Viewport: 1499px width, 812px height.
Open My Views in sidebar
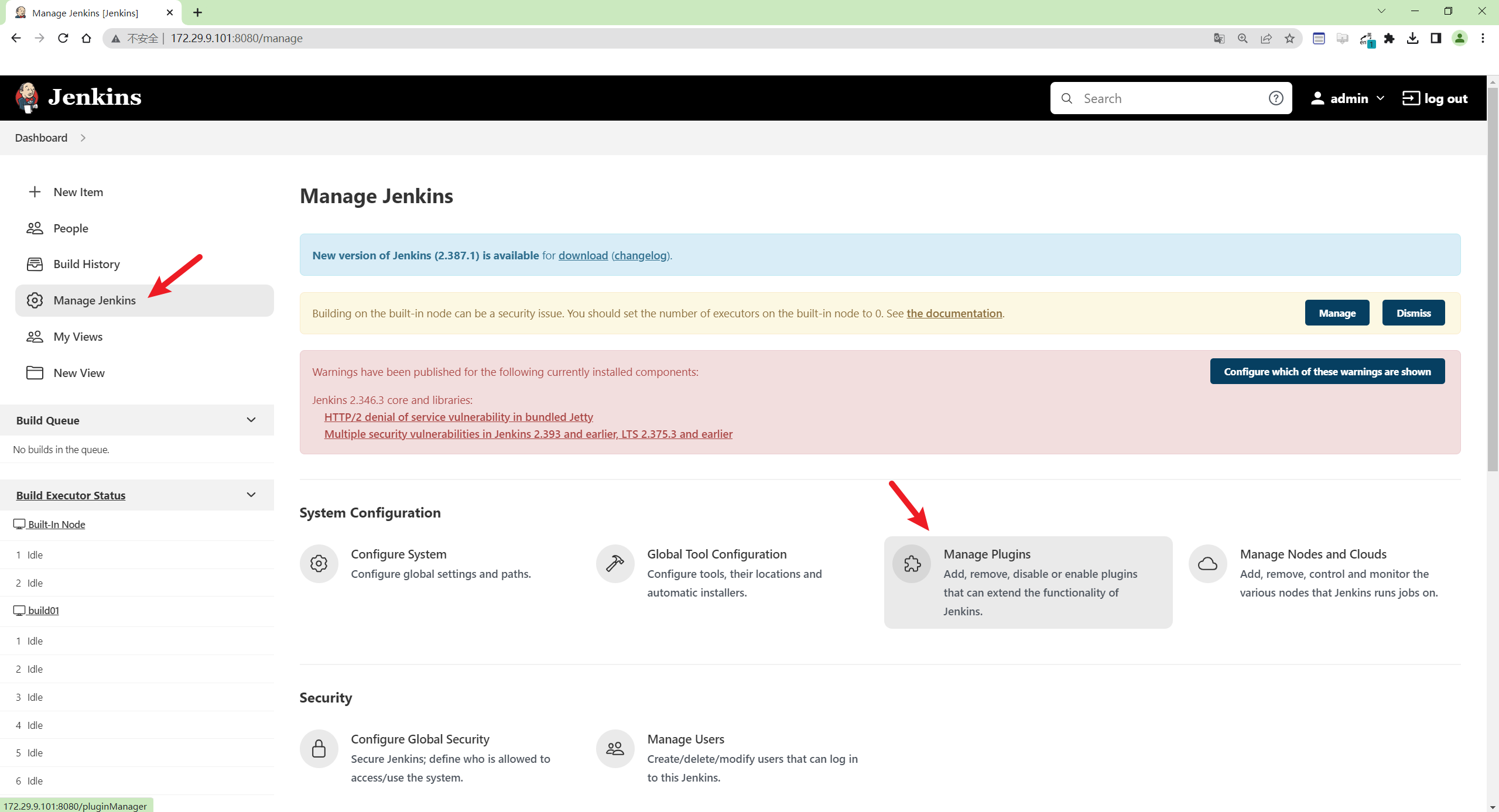coord(145,337)
